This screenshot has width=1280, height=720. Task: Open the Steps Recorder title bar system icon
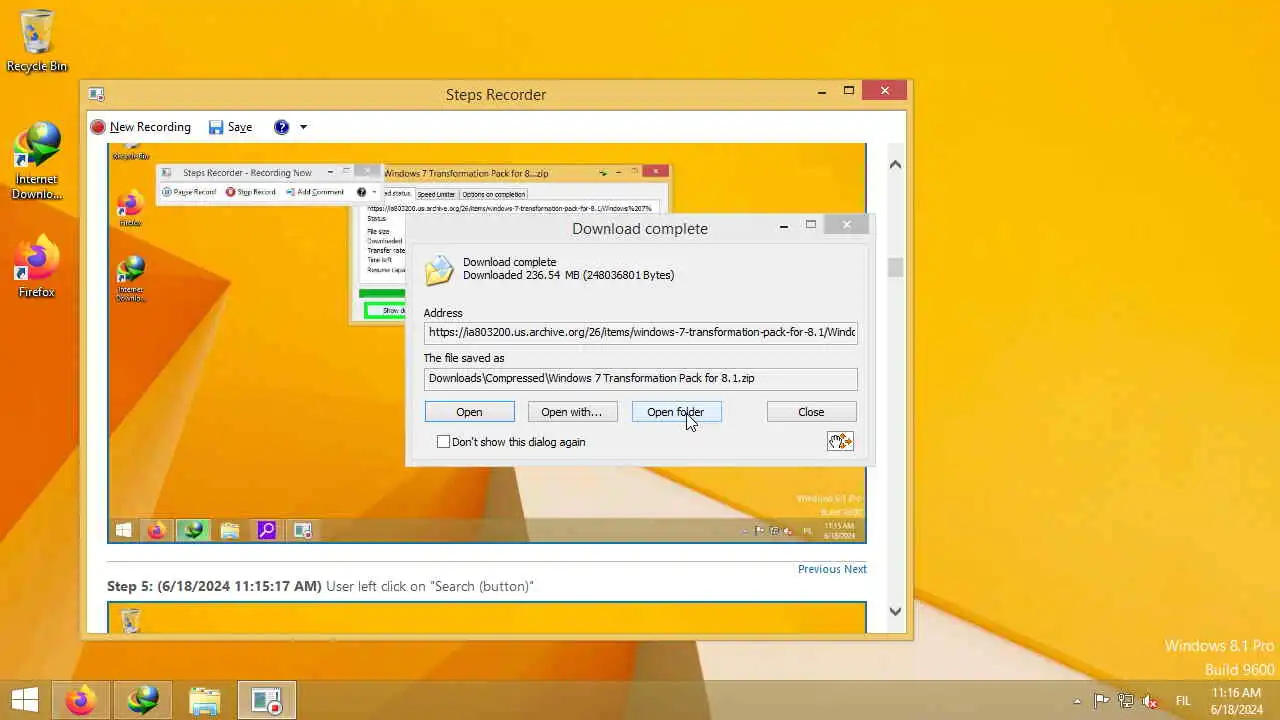point(96,94)
